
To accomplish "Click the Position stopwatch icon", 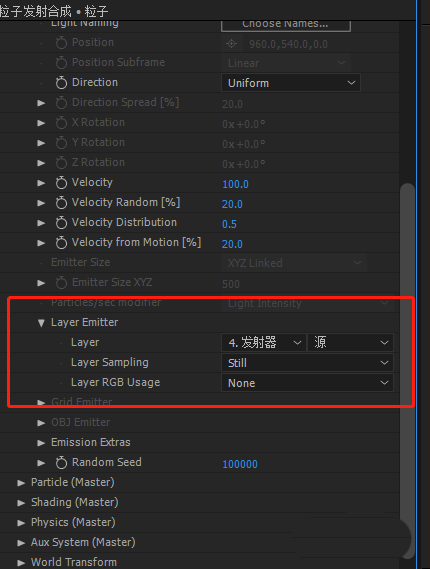I will pos(61,43).
